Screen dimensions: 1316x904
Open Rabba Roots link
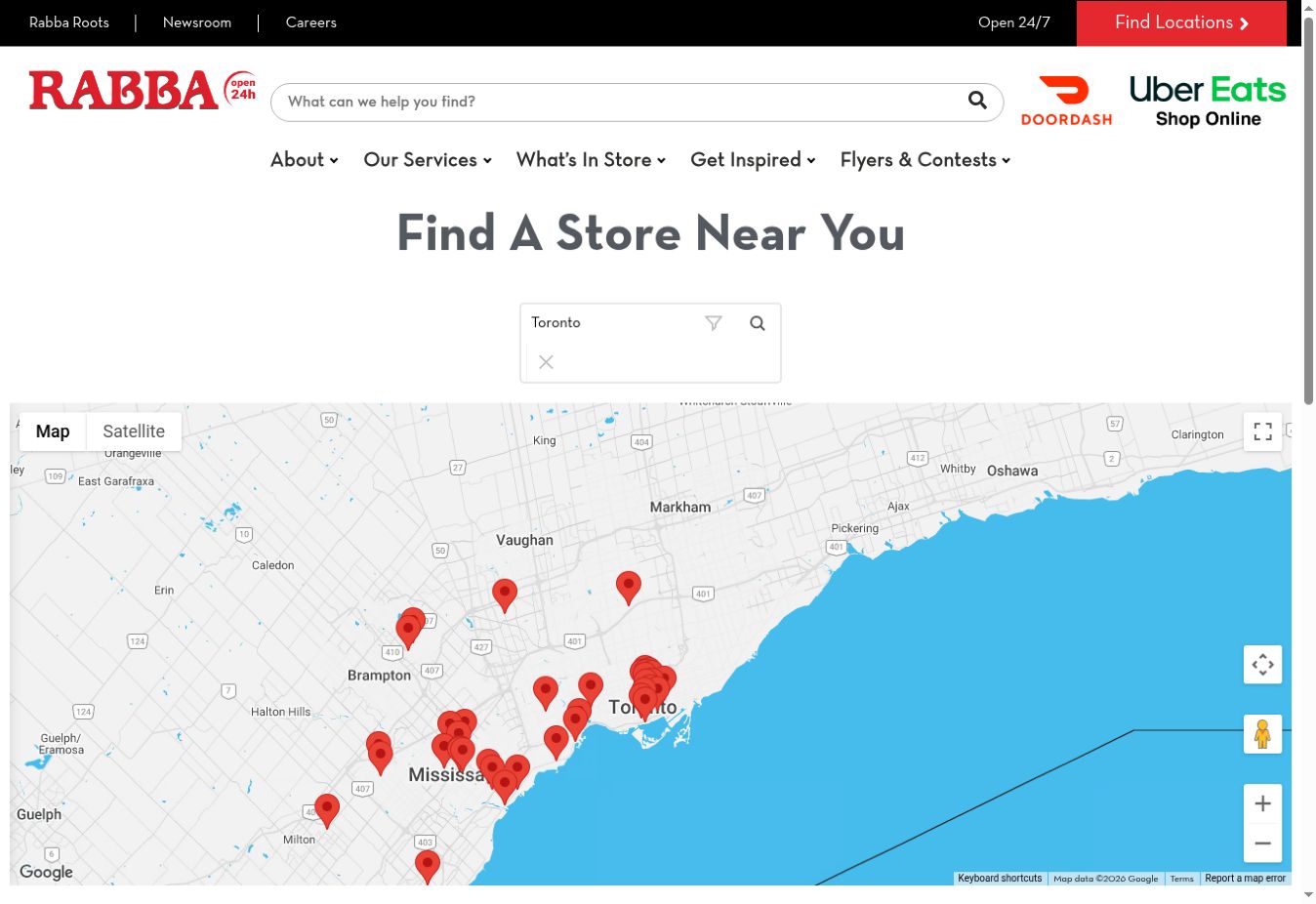[69, 22]
